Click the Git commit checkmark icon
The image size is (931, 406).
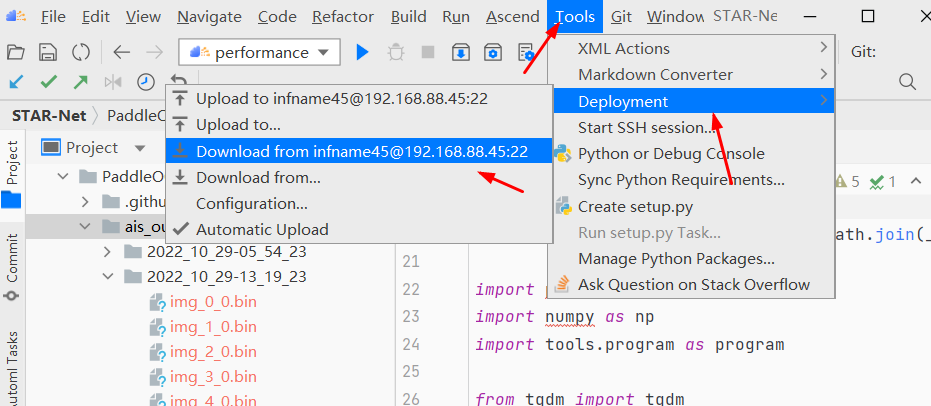[x=48, y=82]
